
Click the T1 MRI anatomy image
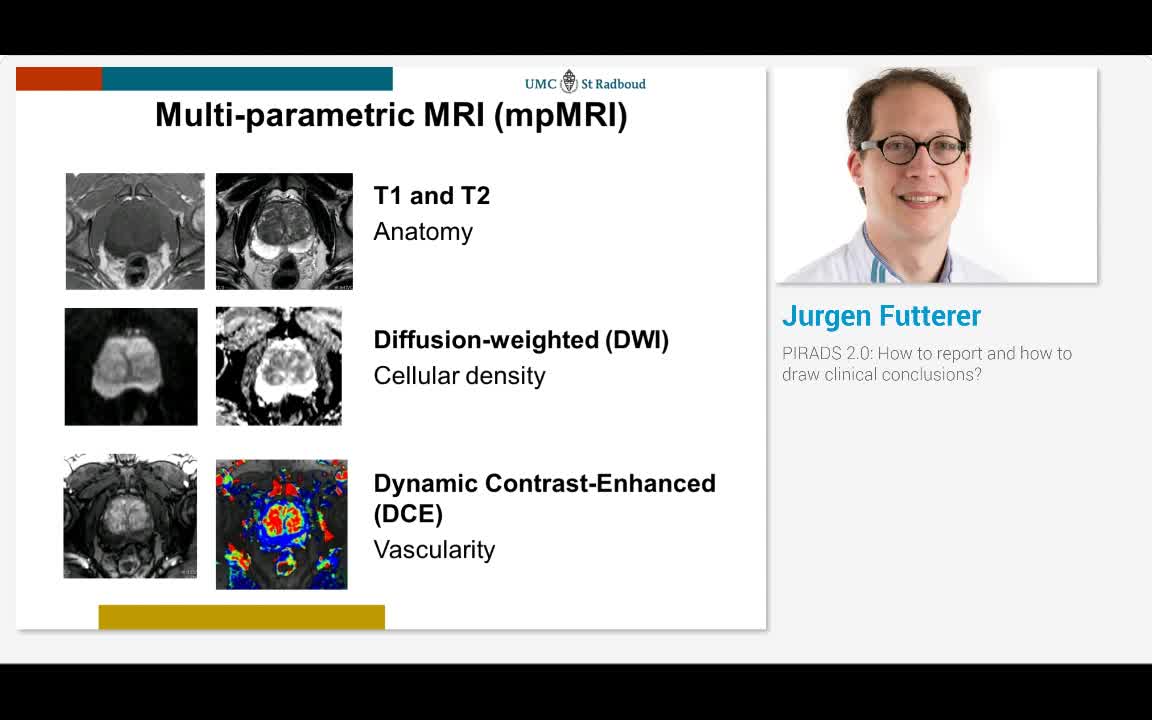[135, 231]
